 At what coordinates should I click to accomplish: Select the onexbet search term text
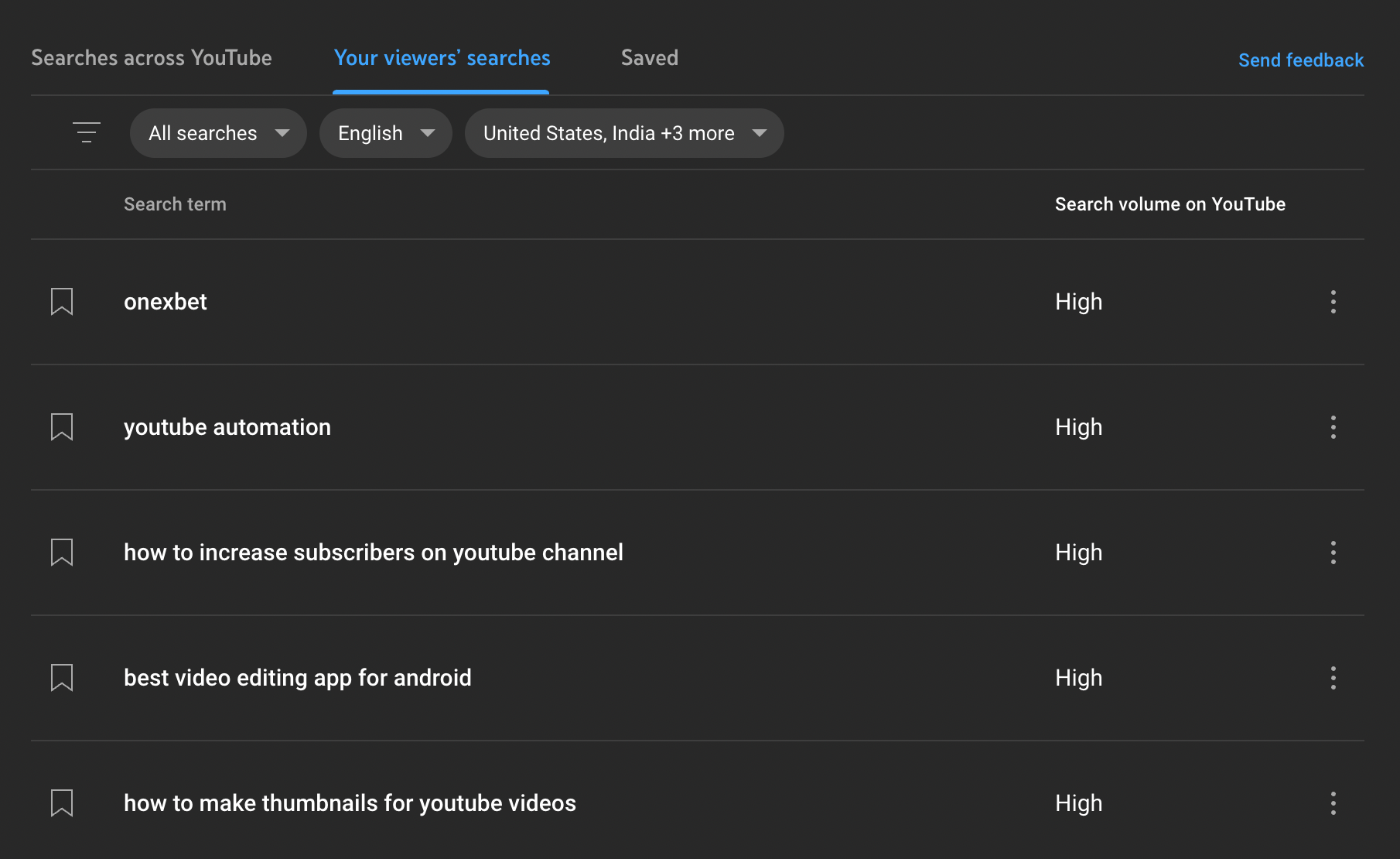[166, 302]
